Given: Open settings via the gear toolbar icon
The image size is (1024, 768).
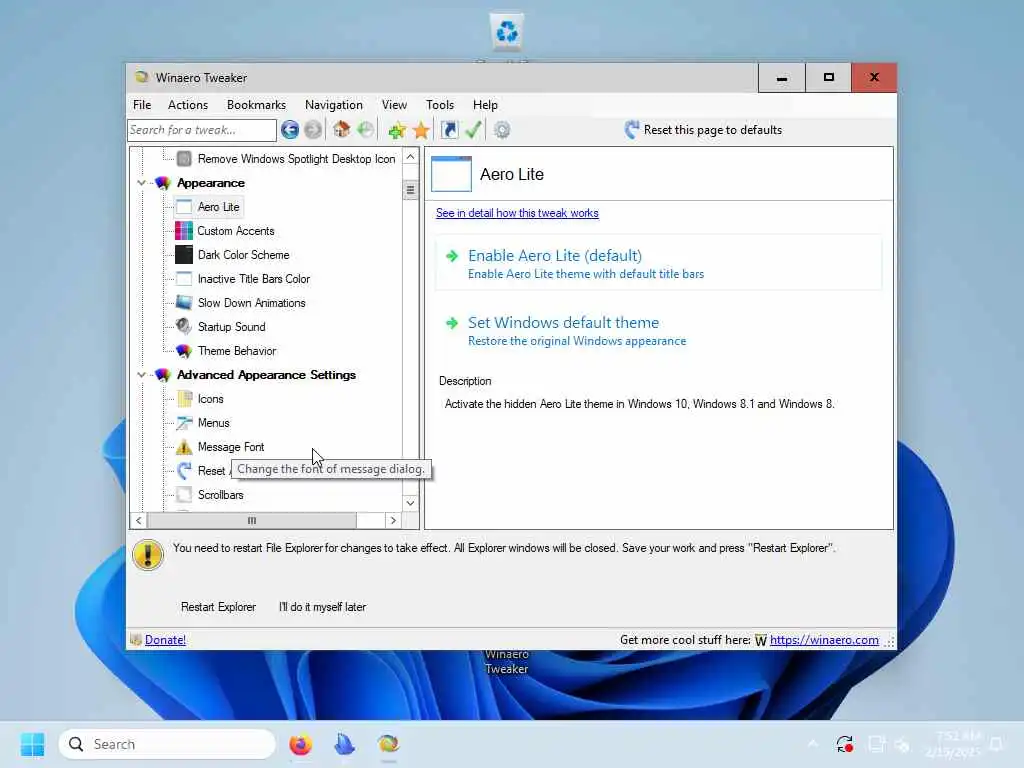Looking at the screenshot, I should click(502, 130).
